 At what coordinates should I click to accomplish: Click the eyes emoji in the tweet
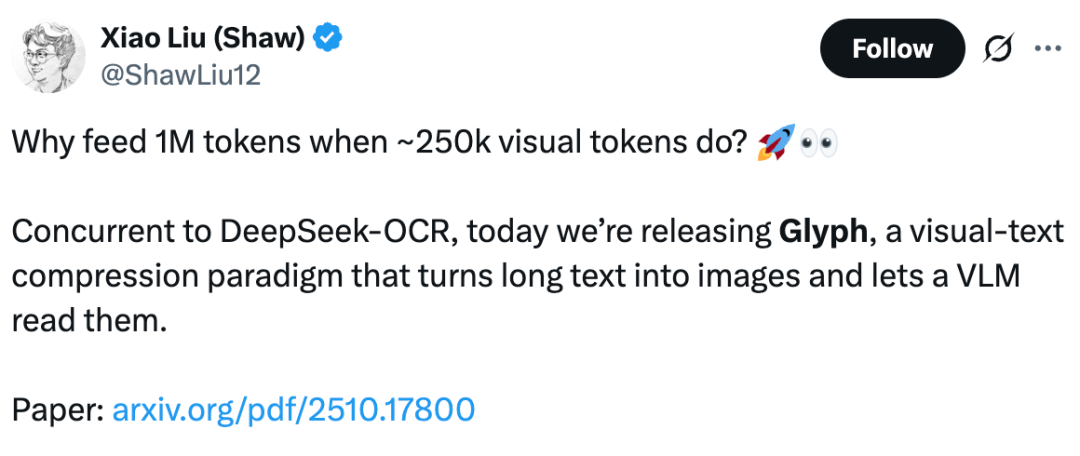(x=819, y=145)
